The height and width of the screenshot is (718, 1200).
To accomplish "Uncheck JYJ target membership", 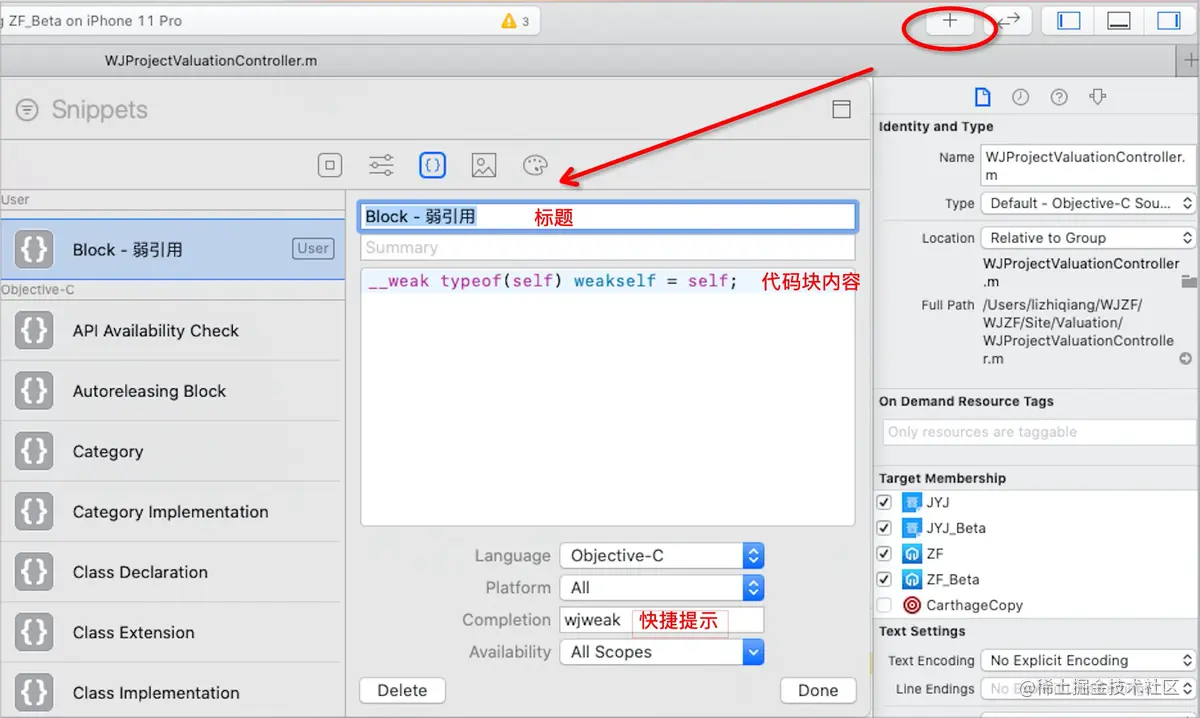I will (884, 502).
